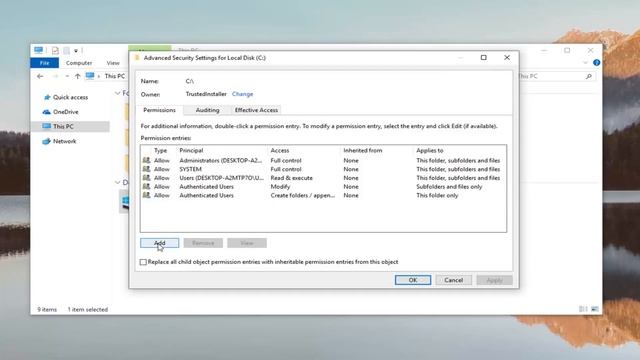Click the OK button in the security dialog
Screen dimensions: 640x360
tap(413, 280)
